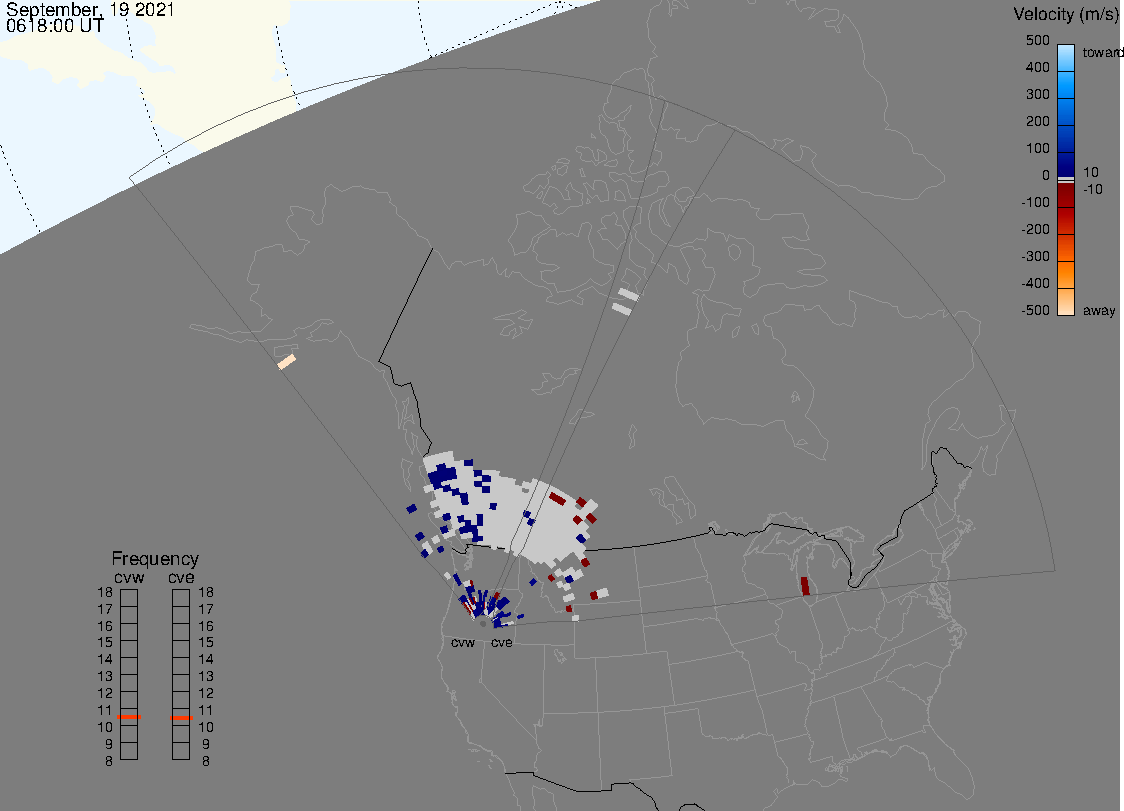The height and width of the screenshot is (811, 1124).
Task: Click the bottom box of cve frequency column
Action: tap(181, 752)
